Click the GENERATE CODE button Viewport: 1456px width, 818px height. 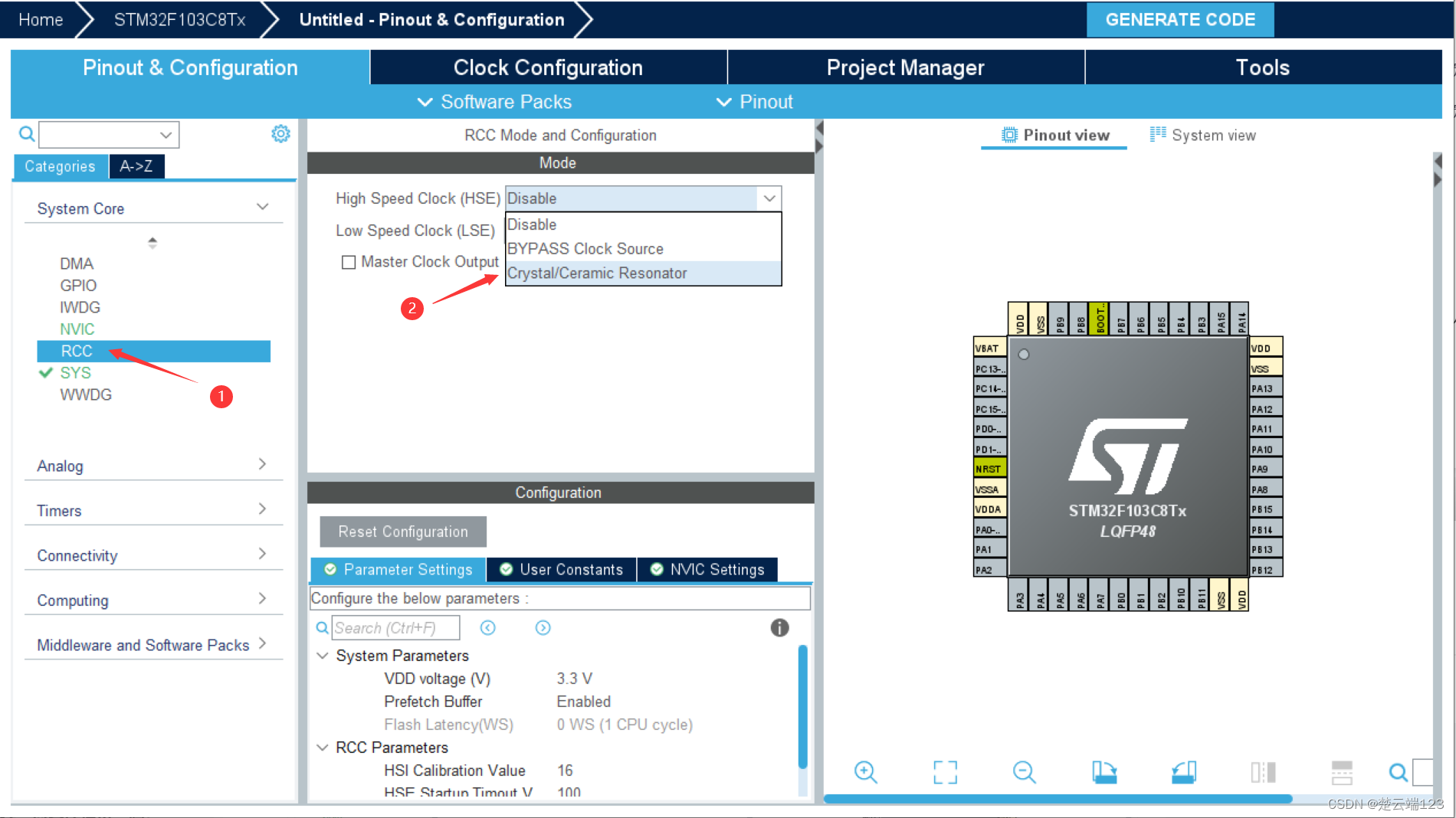pyautogui.click(x=1180, y=20)
